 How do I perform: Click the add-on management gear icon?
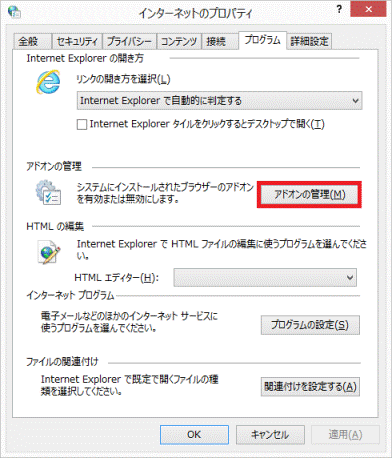tap(48, 192)
